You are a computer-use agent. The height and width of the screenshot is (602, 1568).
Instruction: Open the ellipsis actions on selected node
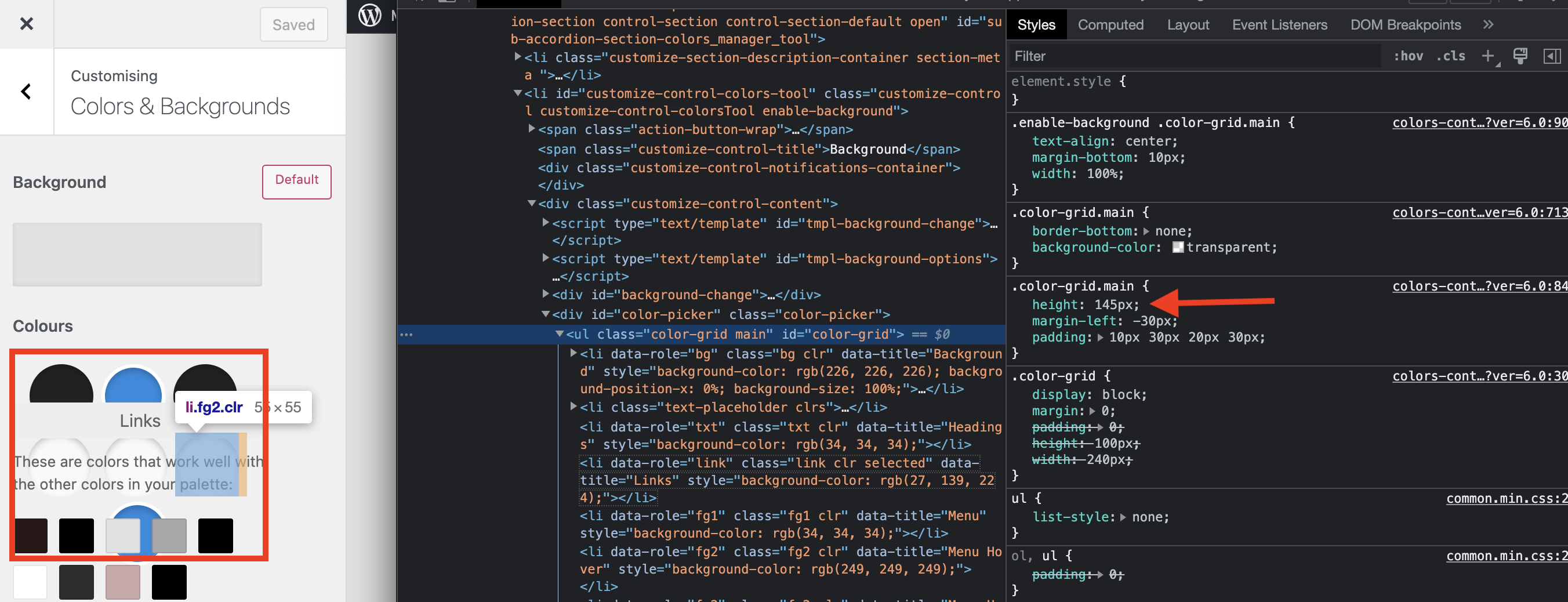click(x=406, y=334)
